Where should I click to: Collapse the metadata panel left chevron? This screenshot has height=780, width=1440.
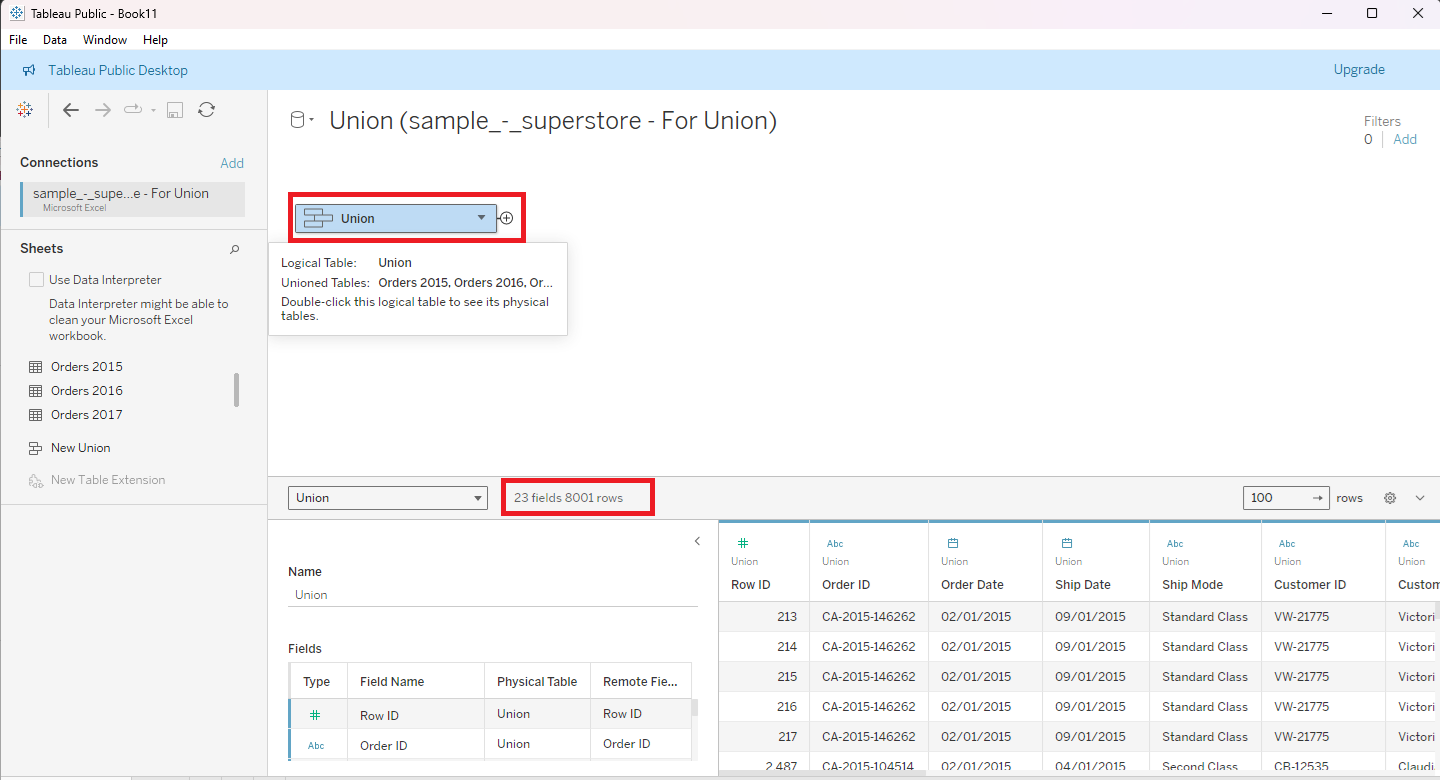[x=698, y=541]
